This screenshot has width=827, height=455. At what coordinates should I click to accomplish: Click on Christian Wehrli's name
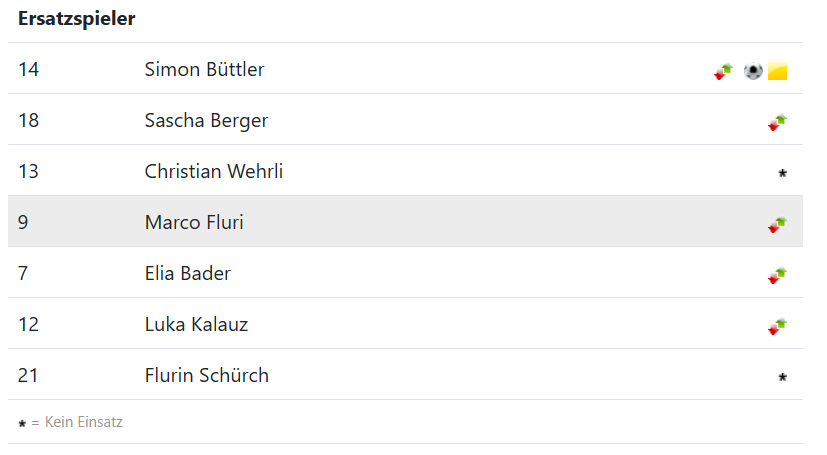point(213,171)
